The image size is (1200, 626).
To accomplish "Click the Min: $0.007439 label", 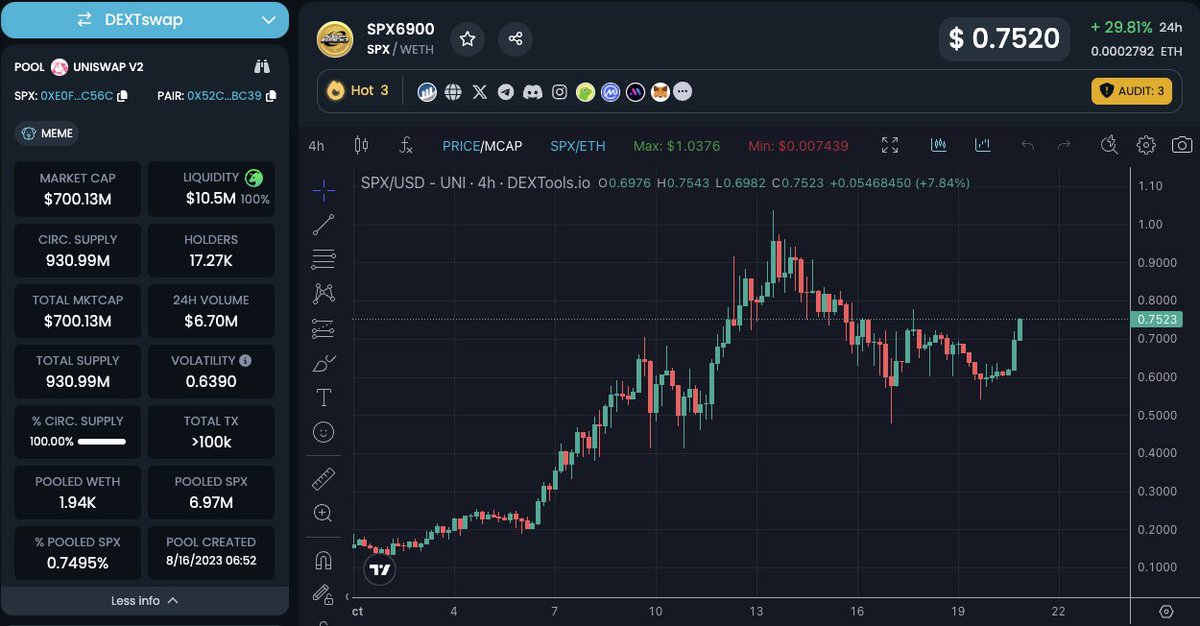I will [x=798, y=146].
